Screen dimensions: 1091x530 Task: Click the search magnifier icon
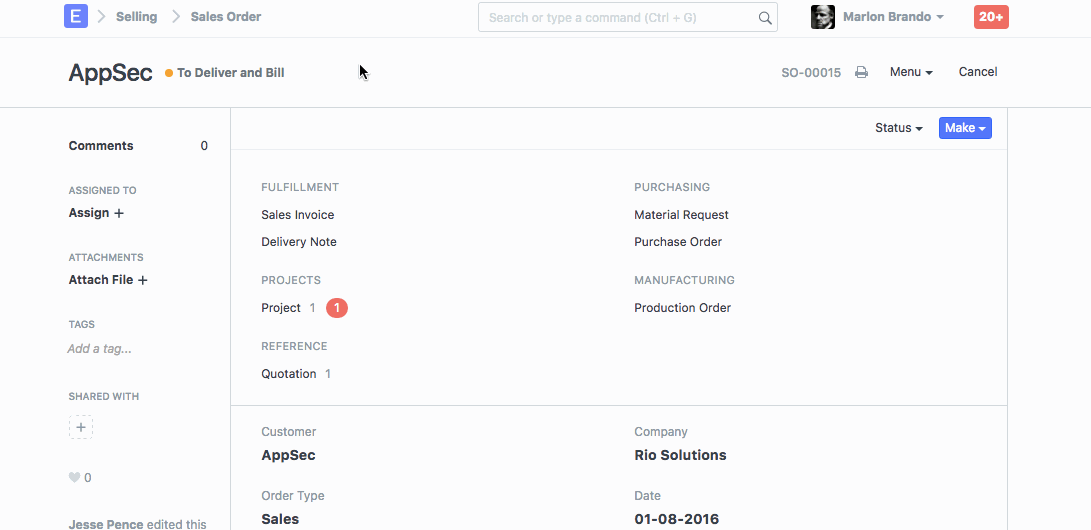tap(765, 18)
